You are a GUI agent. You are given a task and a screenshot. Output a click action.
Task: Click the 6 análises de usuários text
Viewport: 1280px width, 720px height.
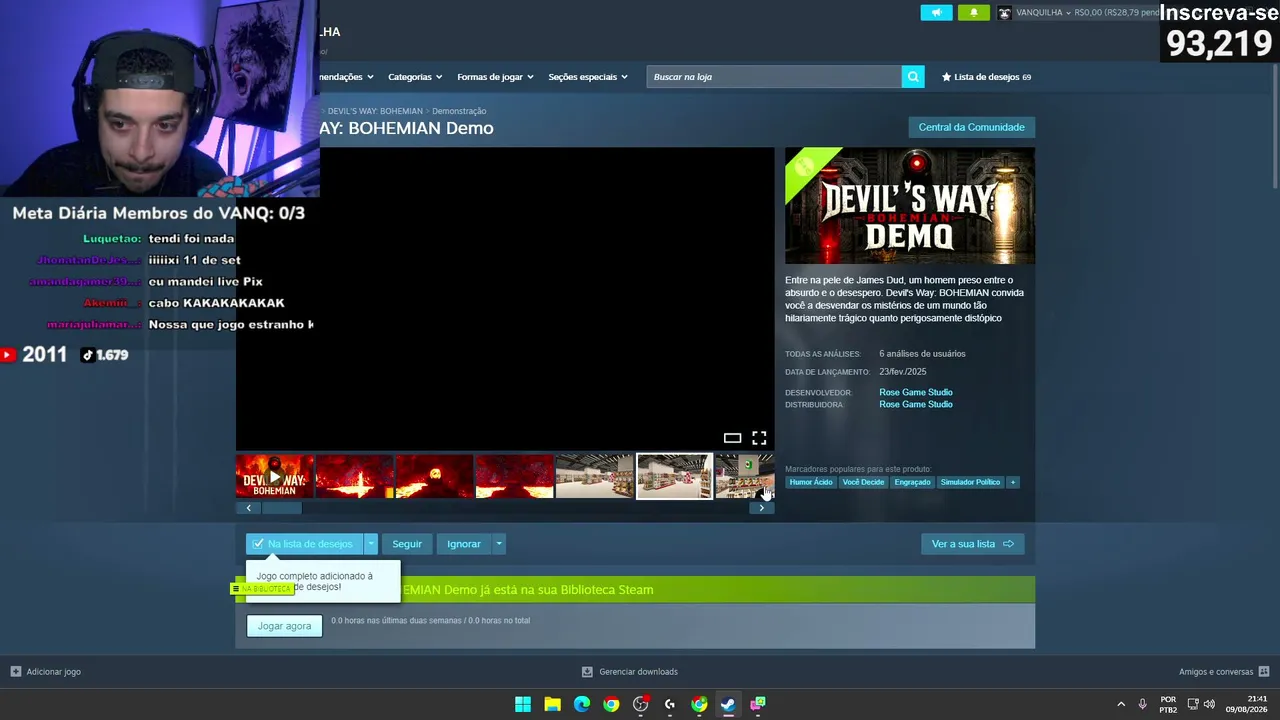coord(922,354)
